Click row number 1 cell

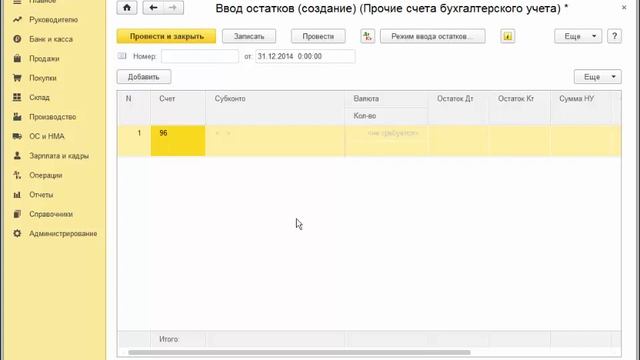pos(134,141)
